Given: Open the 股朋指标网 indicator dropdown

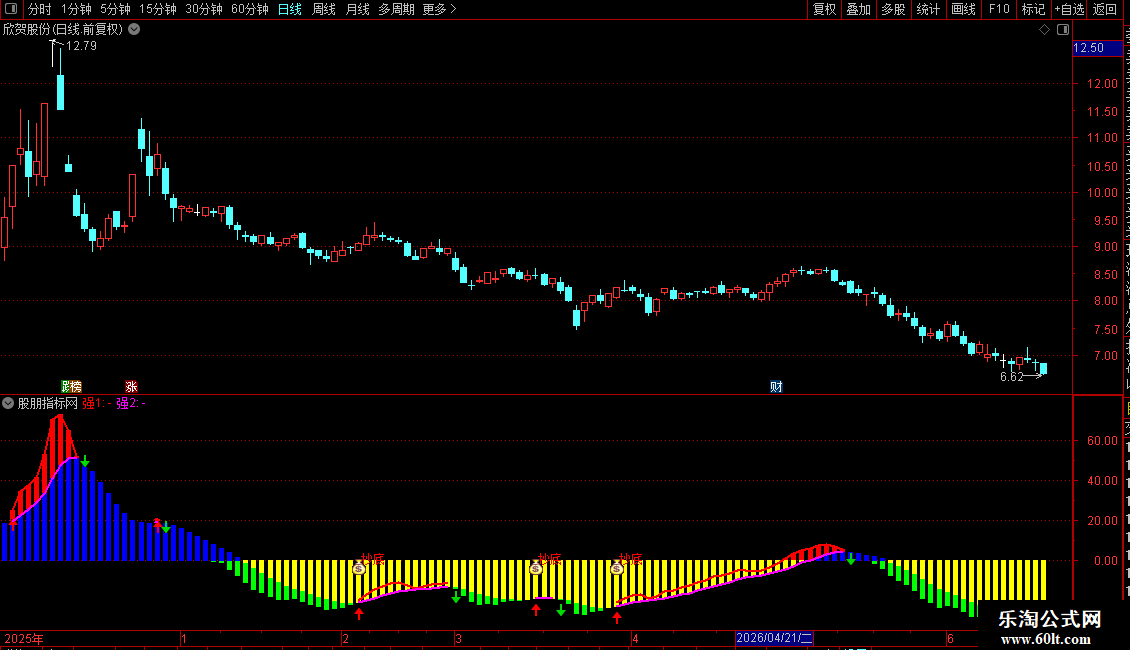Looking at the screenshot, I should tap(8, 404).
